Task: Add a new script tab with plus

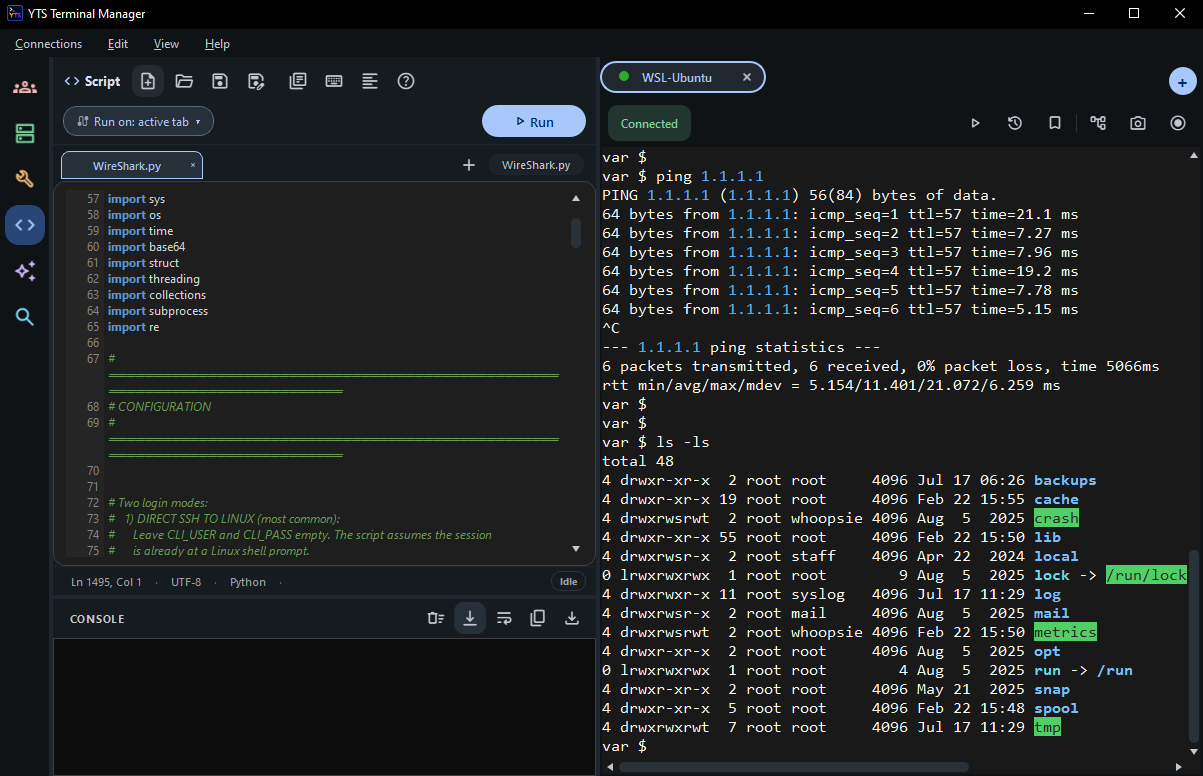Action: point(468,165)
